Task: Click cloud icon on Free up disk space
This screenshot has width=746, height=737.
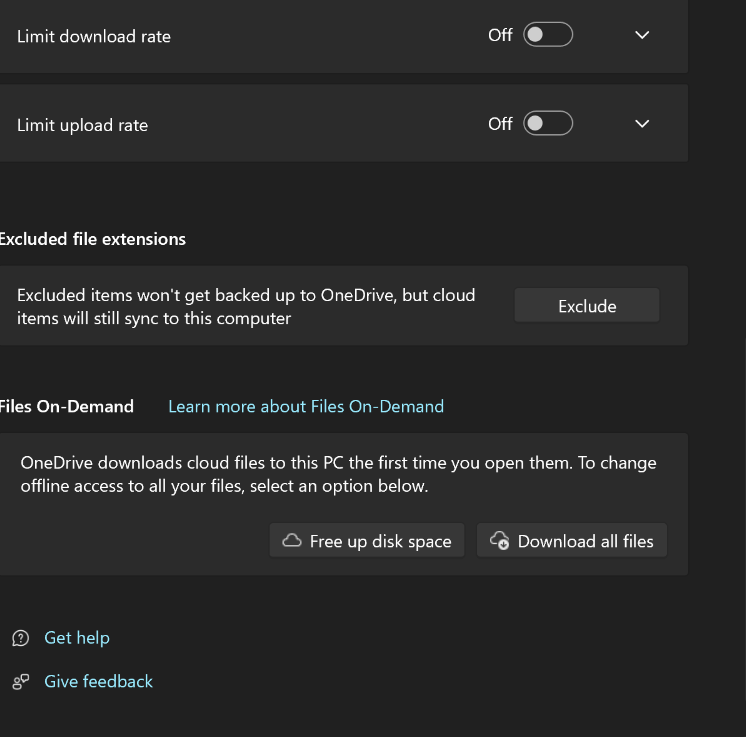Action: pos(292,541)
